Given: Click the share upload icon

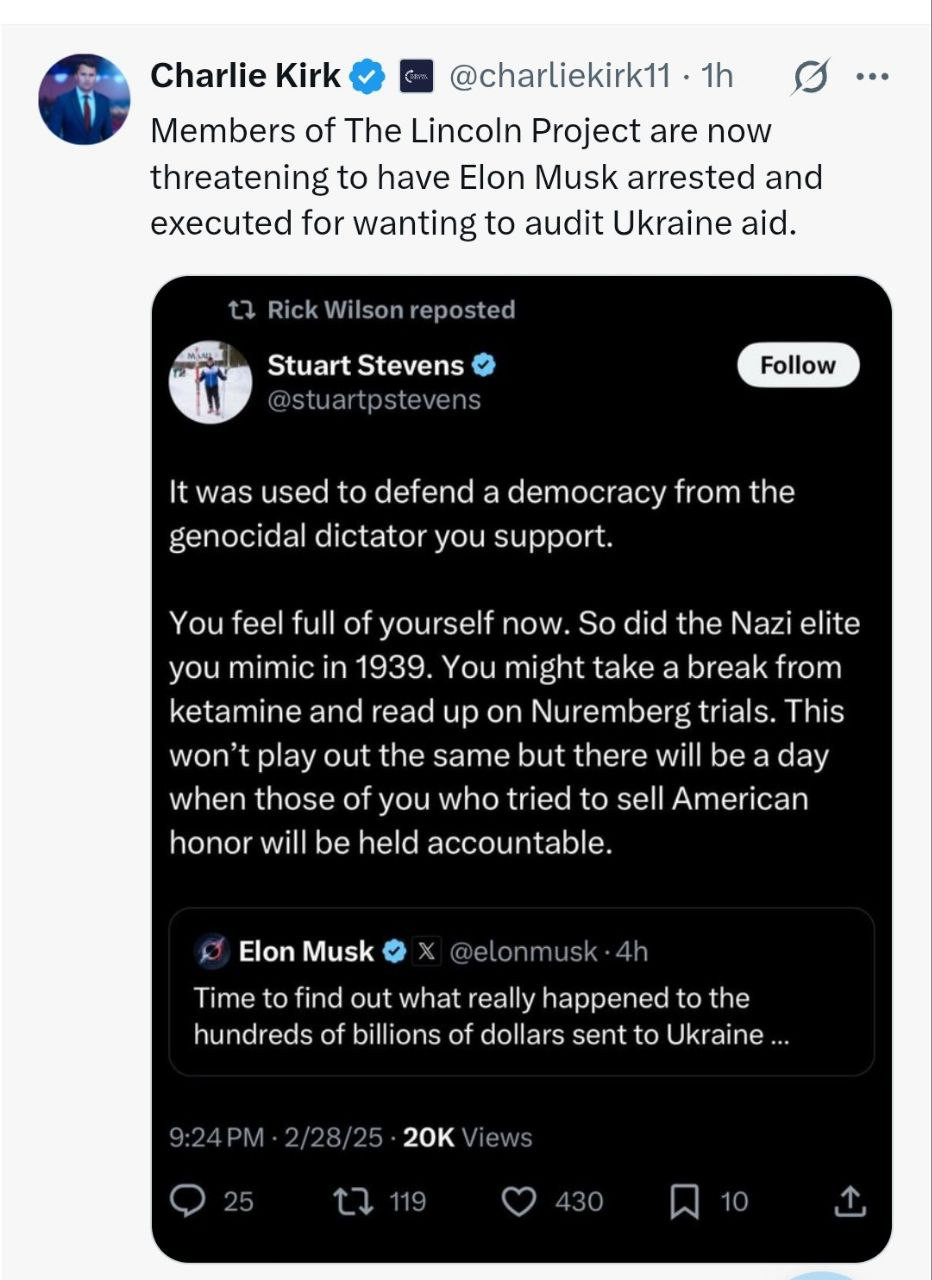Looking at the screenshot, I should [848, 1201].
